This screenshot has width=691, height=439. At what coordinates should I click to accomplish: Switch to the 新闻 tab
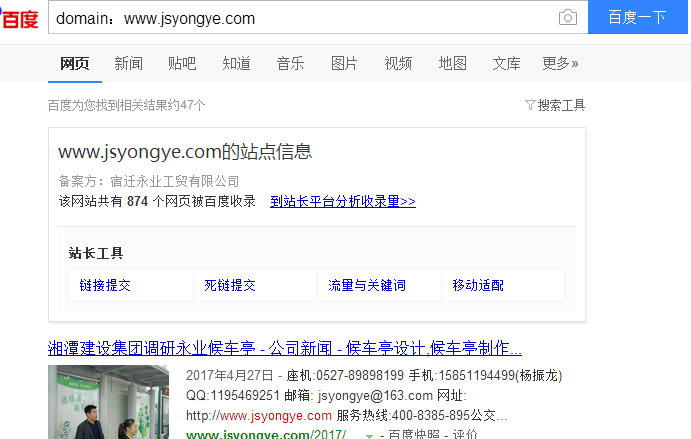click(x=128, y=63)
